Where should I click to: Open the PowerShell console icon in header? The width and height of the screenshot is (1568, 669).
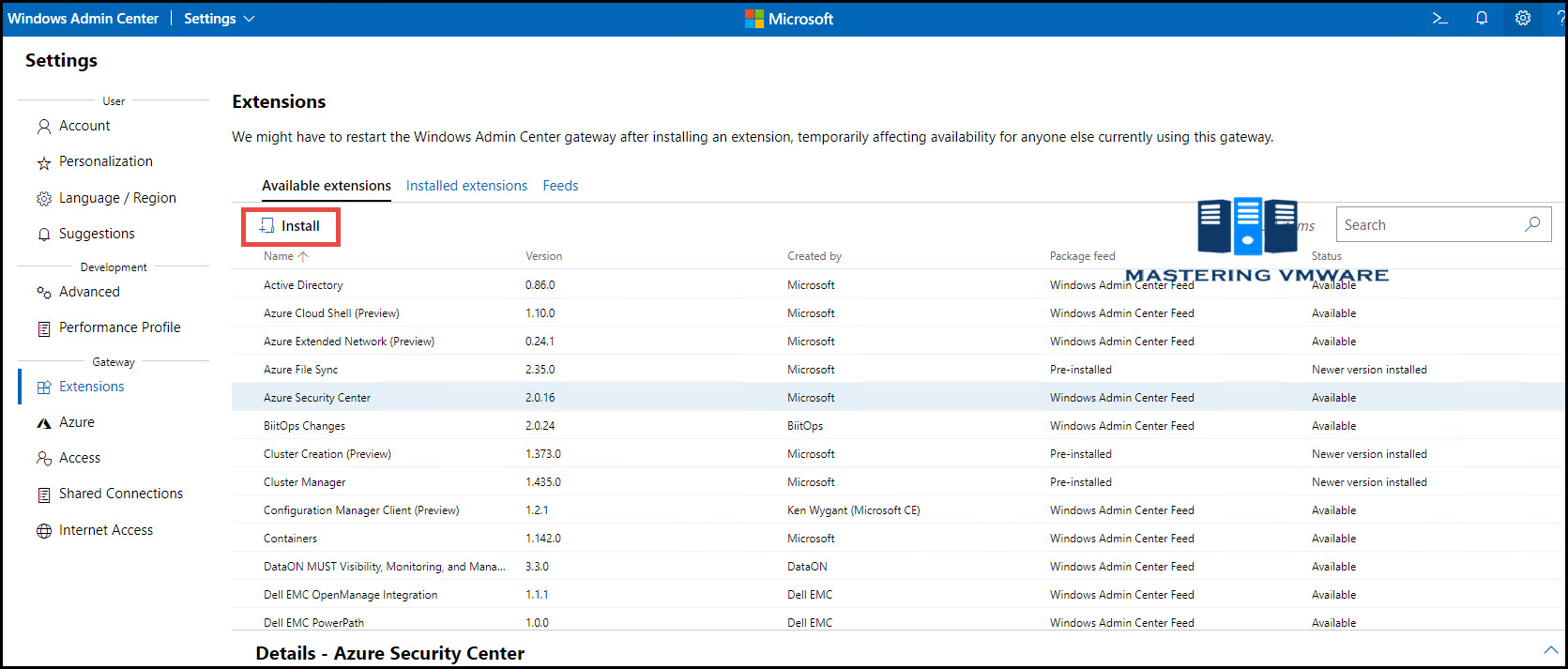(1439, 18)
